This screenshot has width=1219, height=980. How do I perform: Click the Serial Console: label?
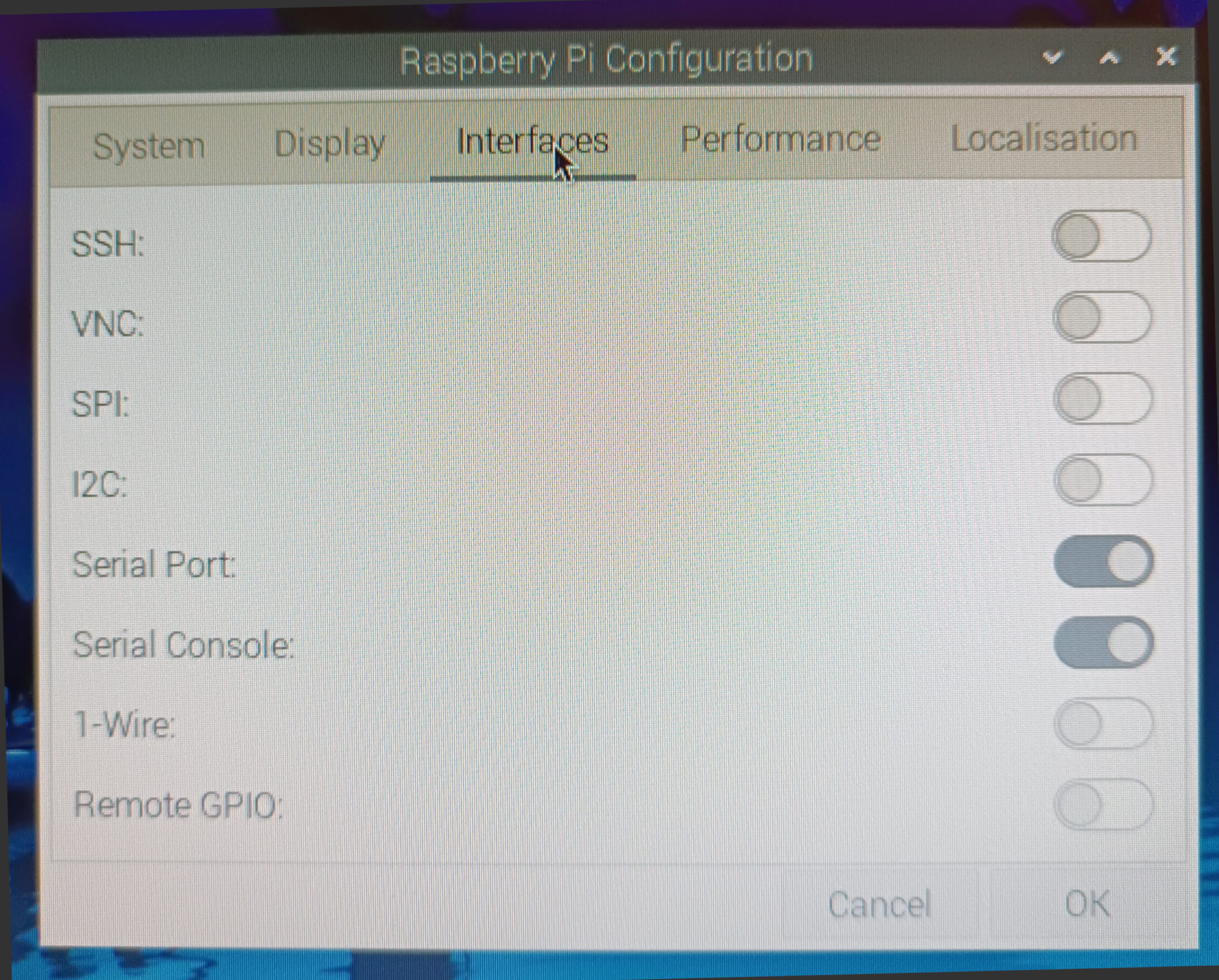pyautogui.click(x=184, y=645)
